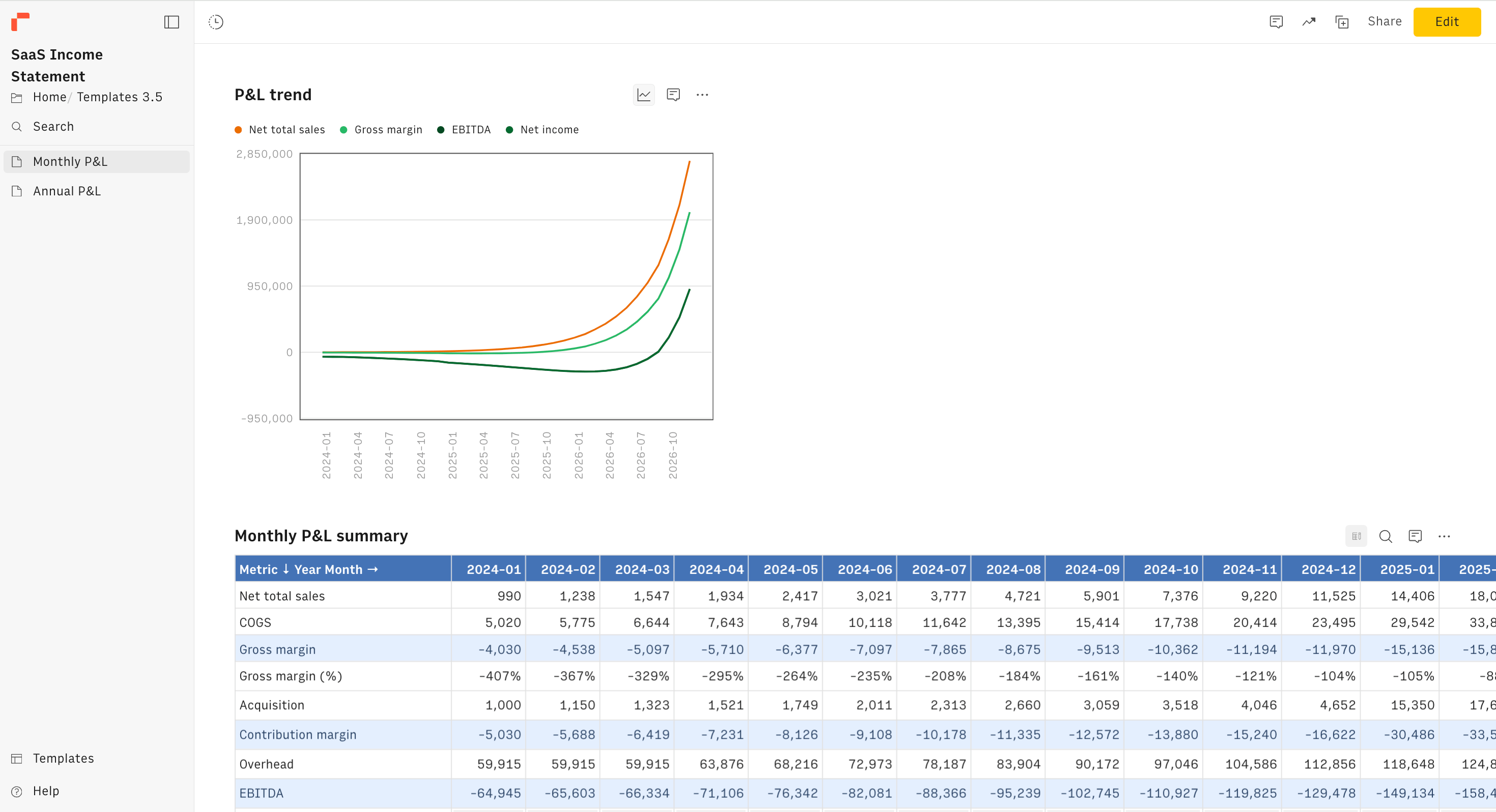Click the duplicate model icon
Screen dimensions: 1496x812
tap(1341, 22)
